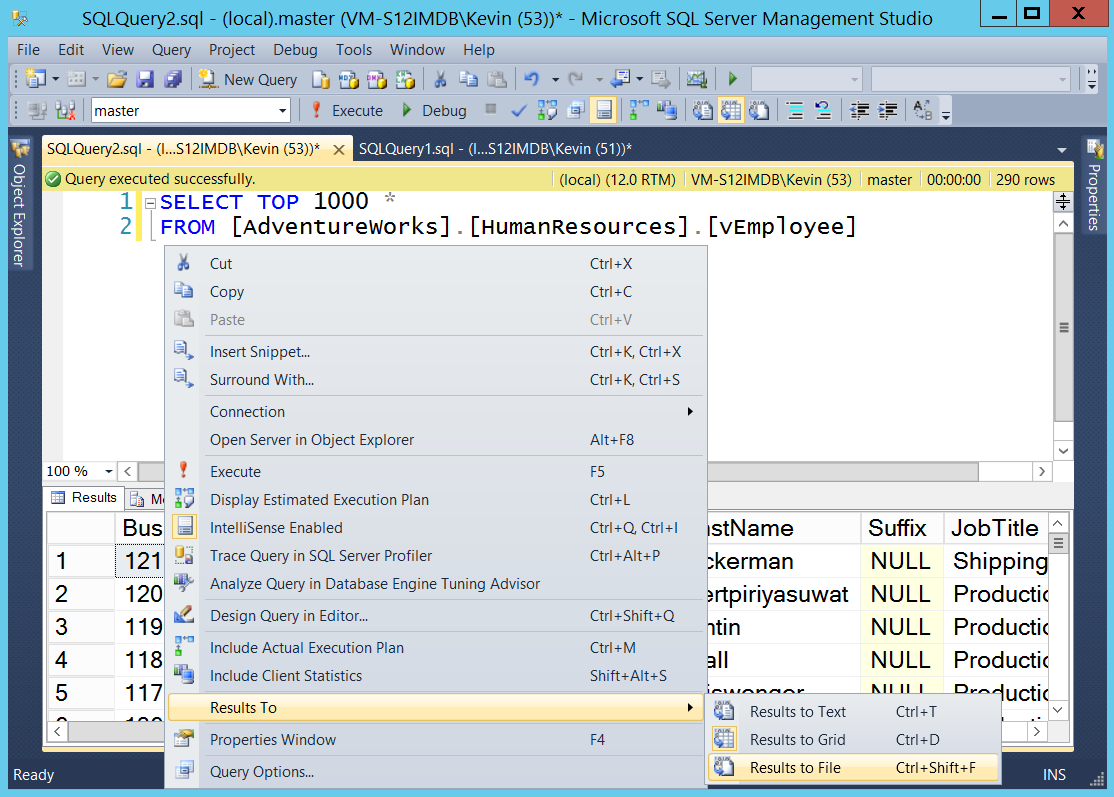Screen dimensions: 1114x797
Task: Choose Copy from the context menu
Action: [x=436, y=292]
